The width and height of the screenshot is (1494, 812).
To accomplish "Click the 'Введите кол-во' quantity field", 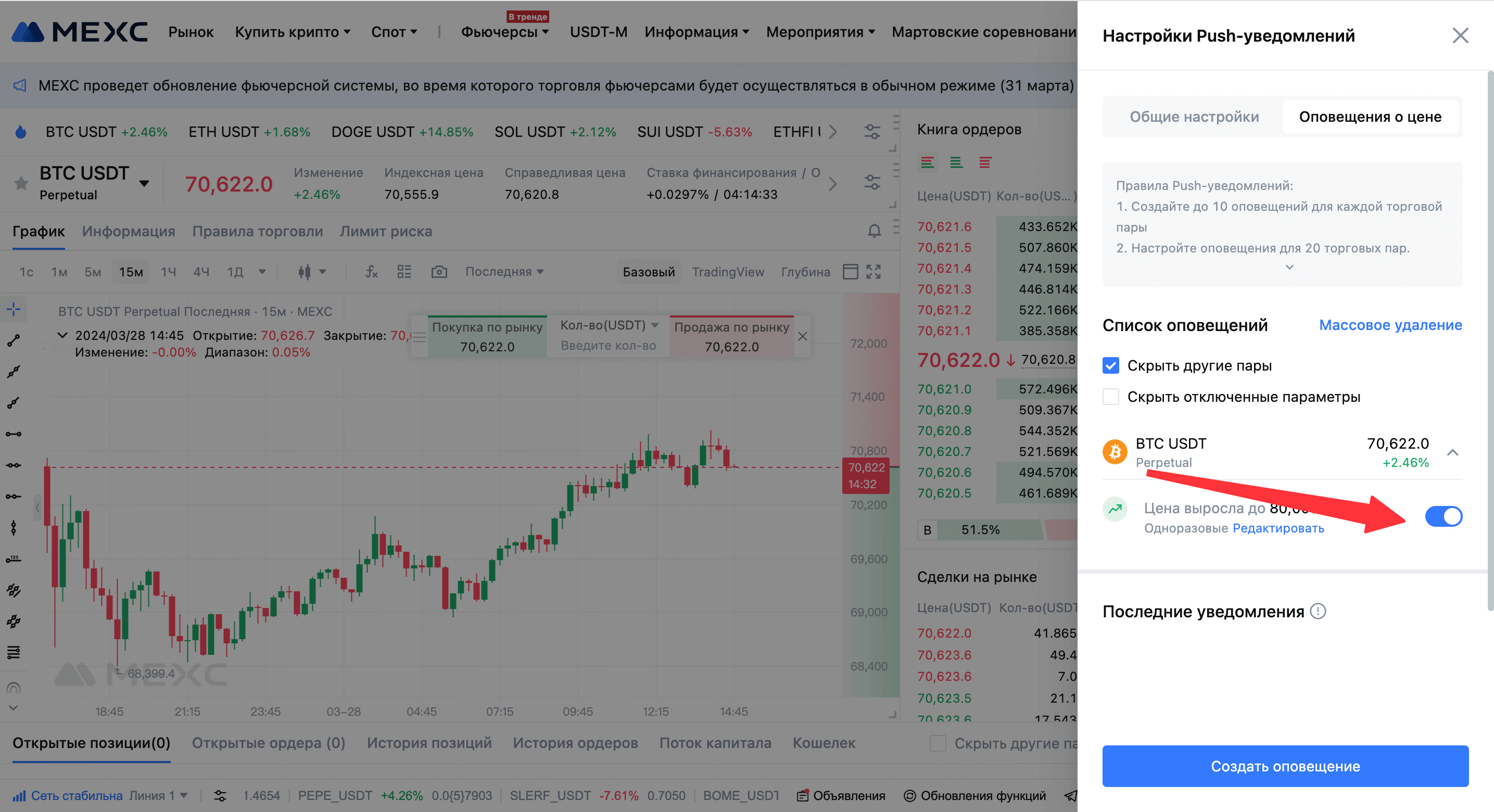I will click(608, 346).
